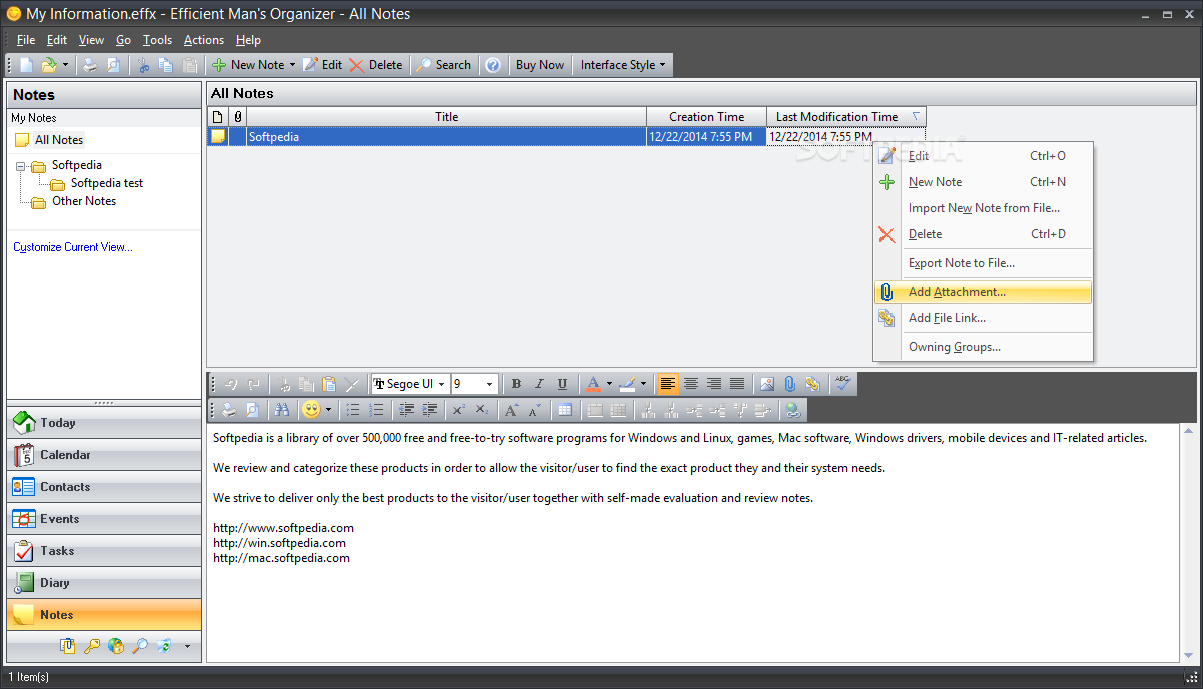Open the password manager key icon
This screenshot has height=689, width=1203.
(x=92, y=646)
